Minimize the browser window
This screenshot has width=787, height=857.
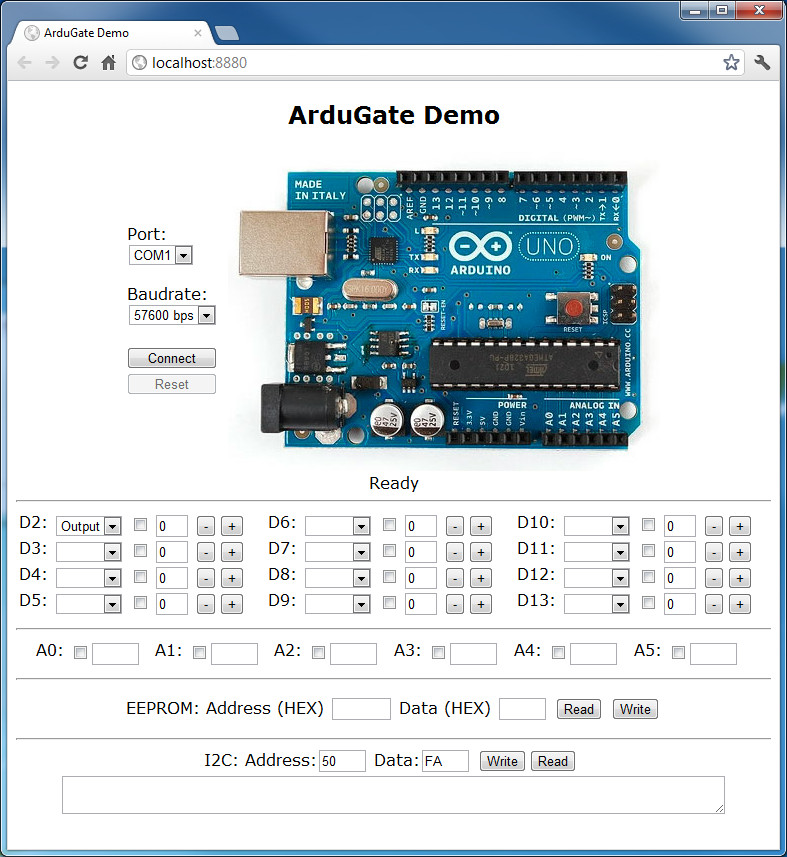695,10
